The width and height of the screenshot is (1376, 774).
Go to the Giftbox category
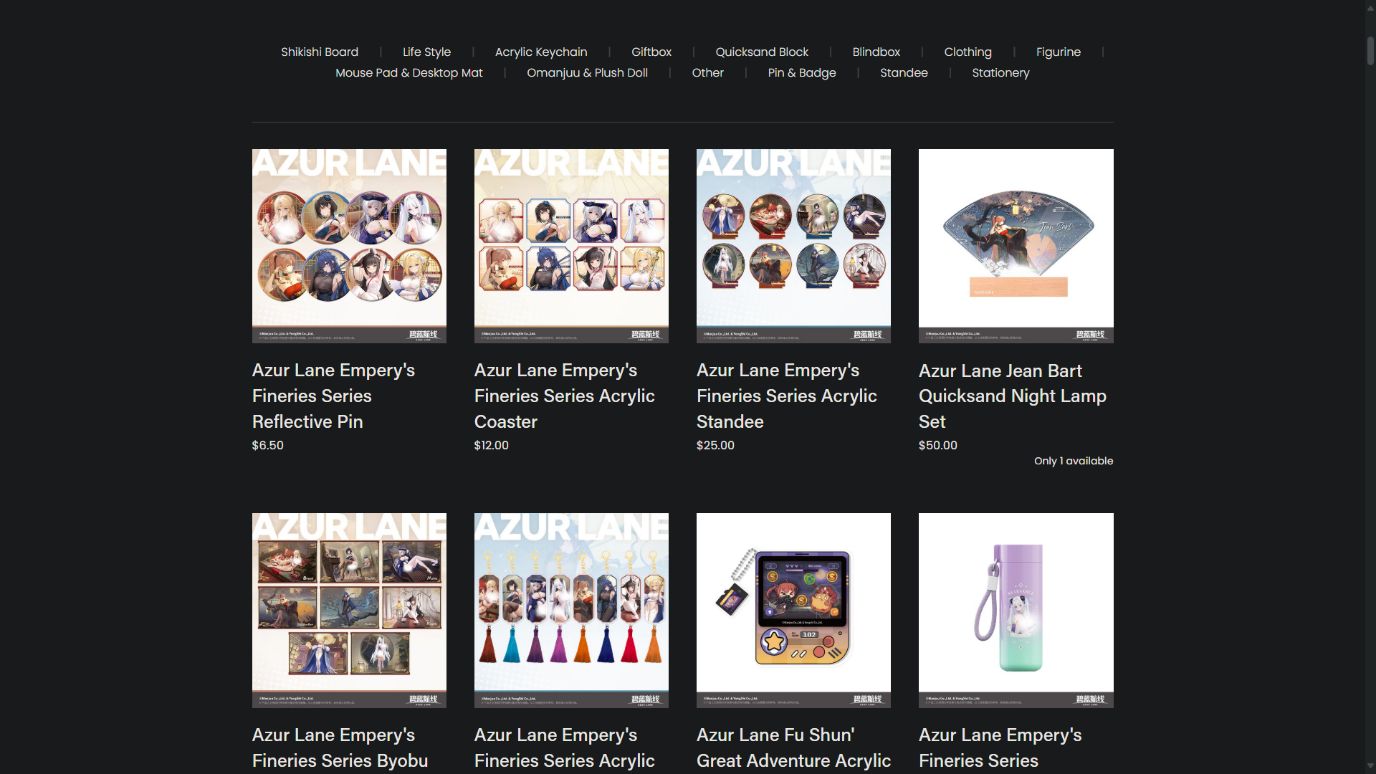coord(651,52)
